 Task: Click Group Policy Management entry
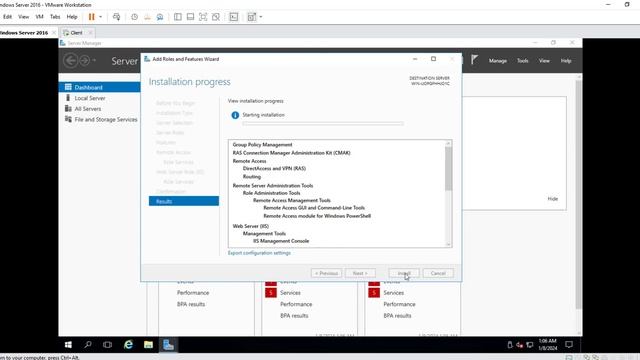(x=262, y=144)
